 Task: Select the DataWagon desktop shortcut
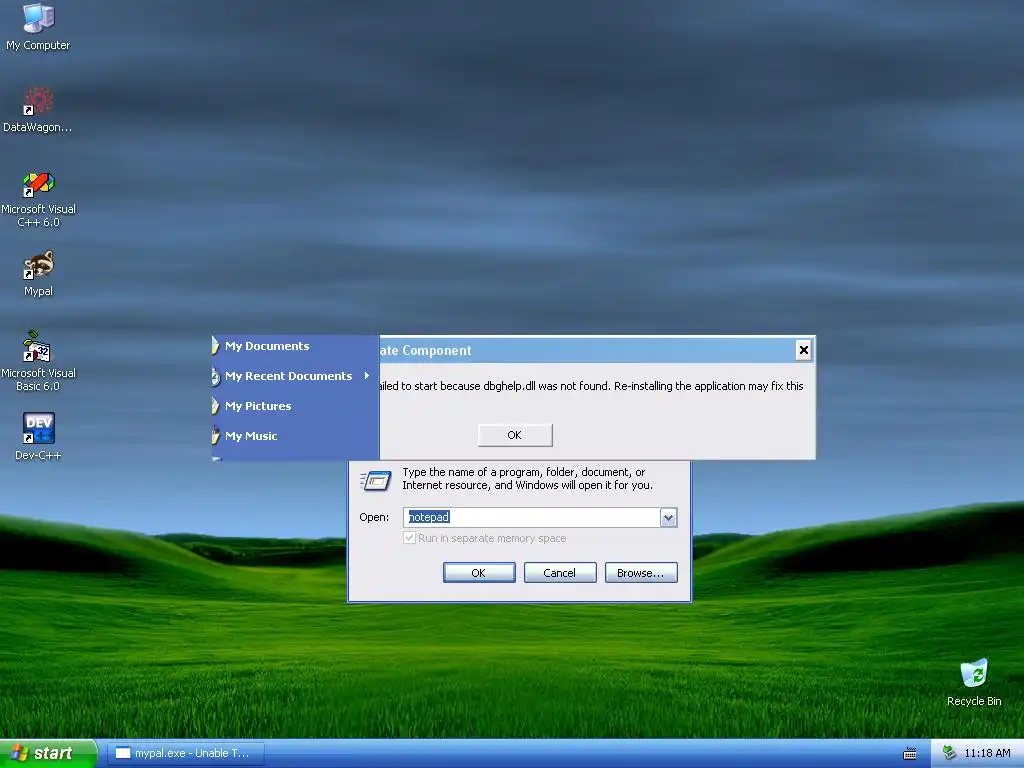point(38,109)
